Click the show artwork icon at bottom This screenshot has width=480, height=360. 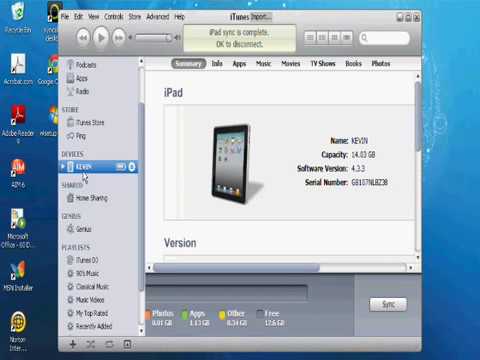pos(127,344)
